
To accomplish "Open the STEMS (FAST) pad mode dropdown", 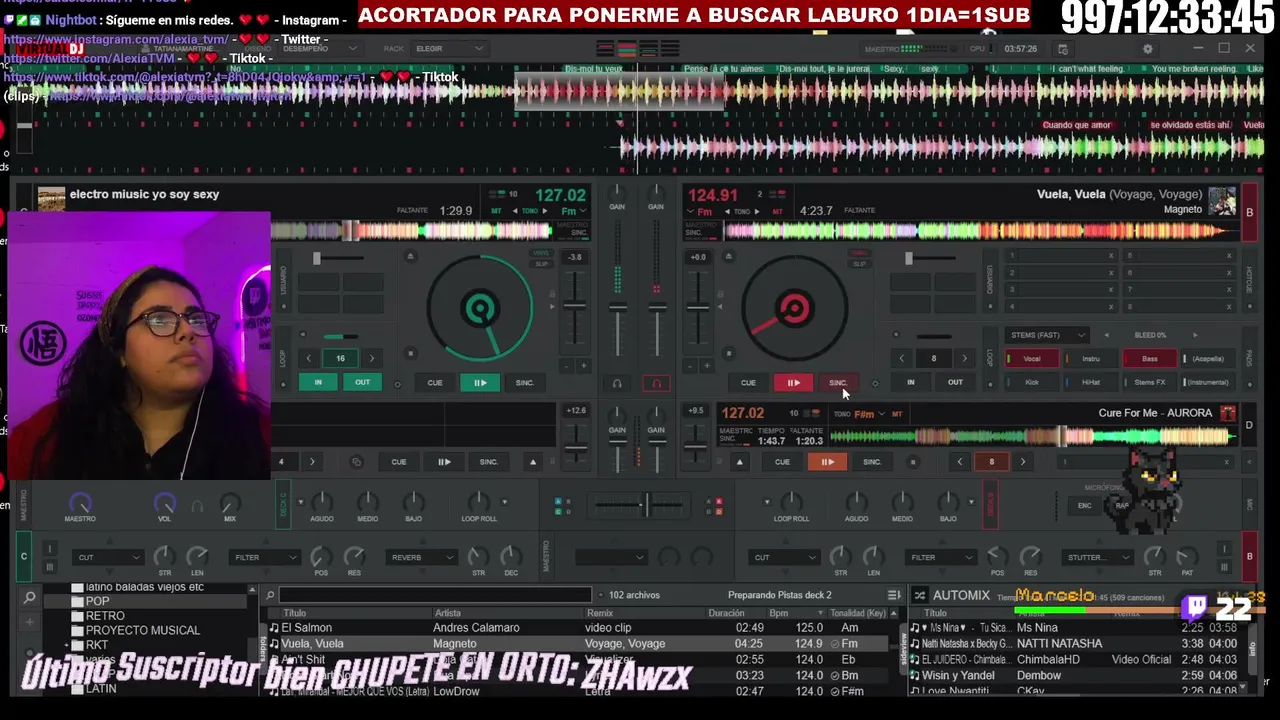I will pyautogui.click(x=1047, y=335).
